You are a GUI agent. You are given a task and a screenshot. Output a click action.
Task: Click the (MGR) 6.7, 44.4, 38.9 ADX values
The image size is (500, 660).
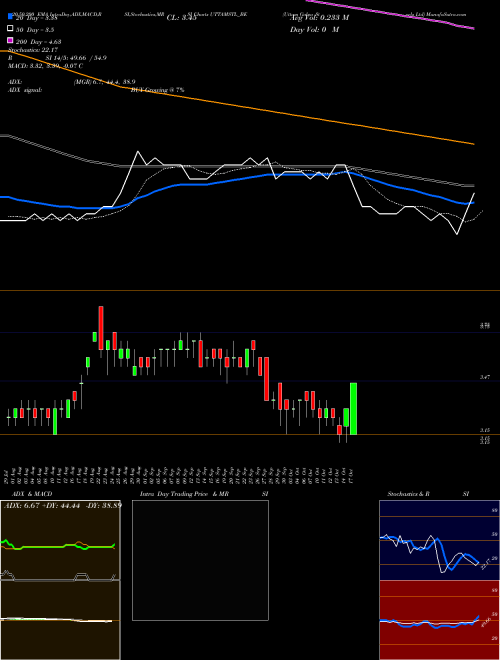pyautogui.click(x=104, y=82)
